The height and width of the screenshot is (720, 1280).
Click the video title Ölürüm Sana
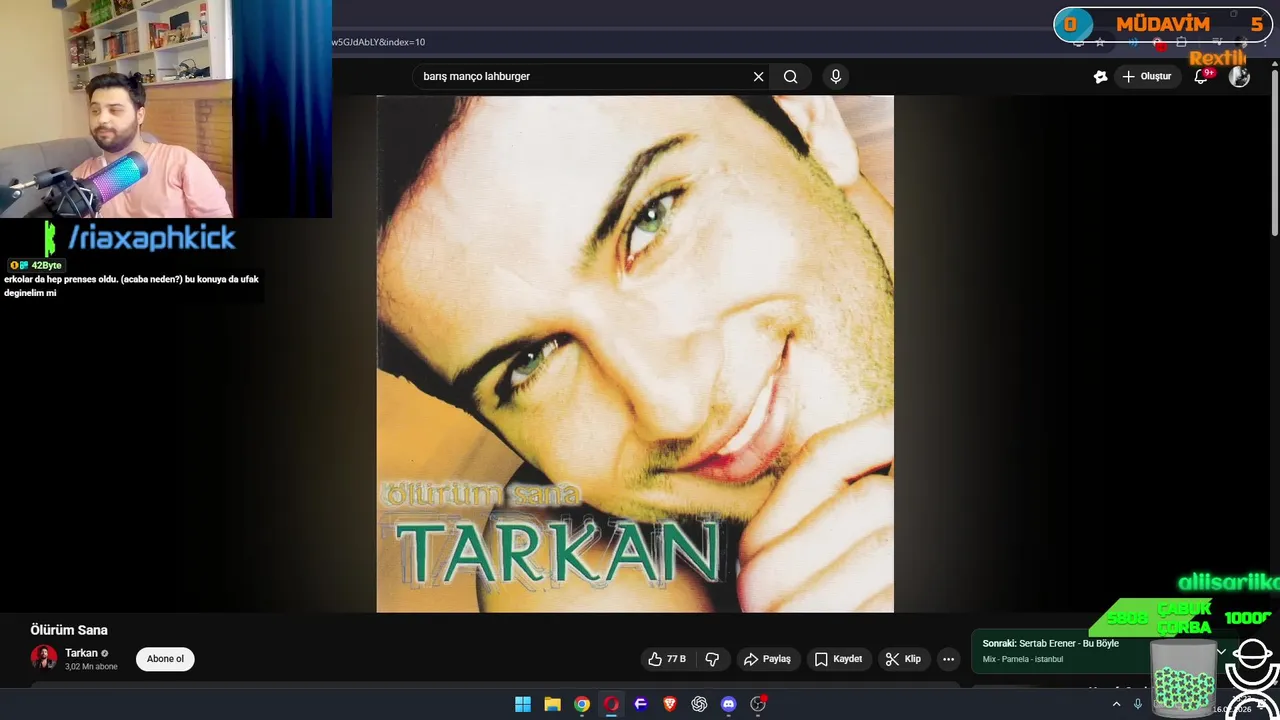click(69, 630)
